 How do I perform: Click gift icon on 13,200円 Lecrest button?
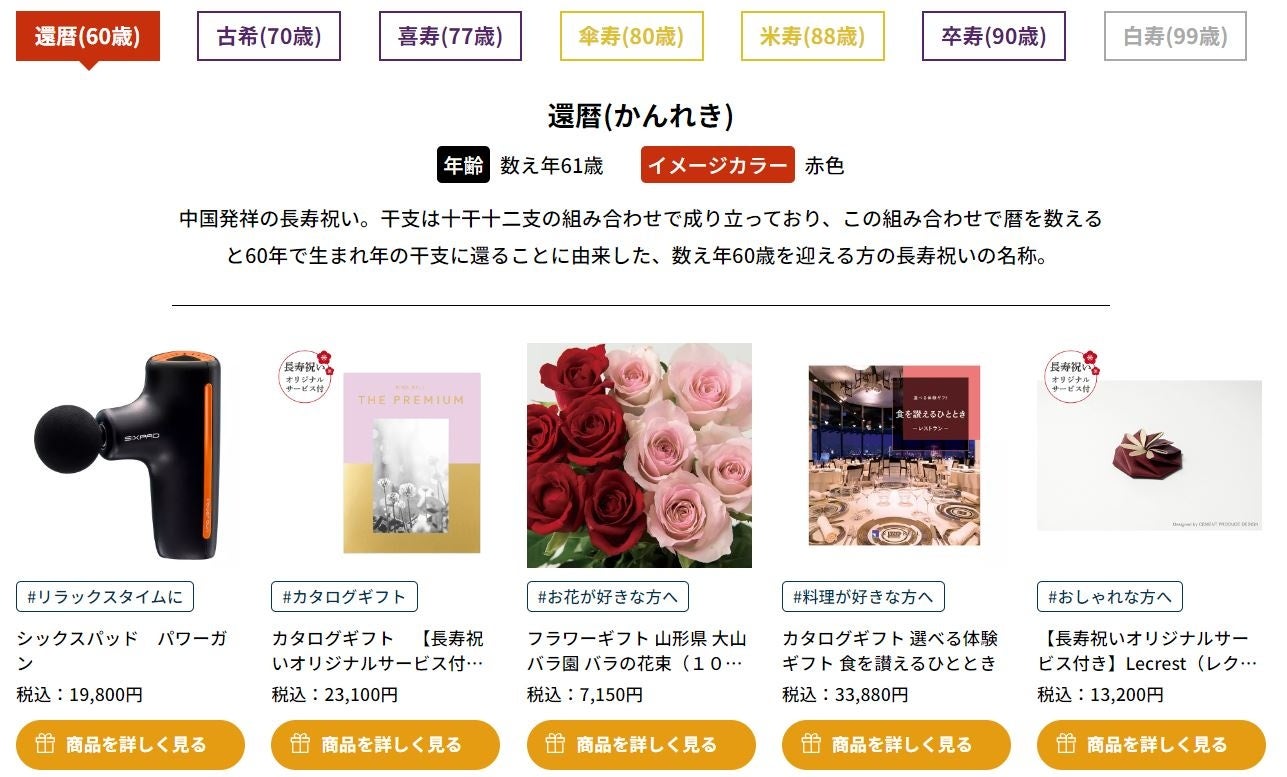pyautogui.click(x=1066, y=744)
